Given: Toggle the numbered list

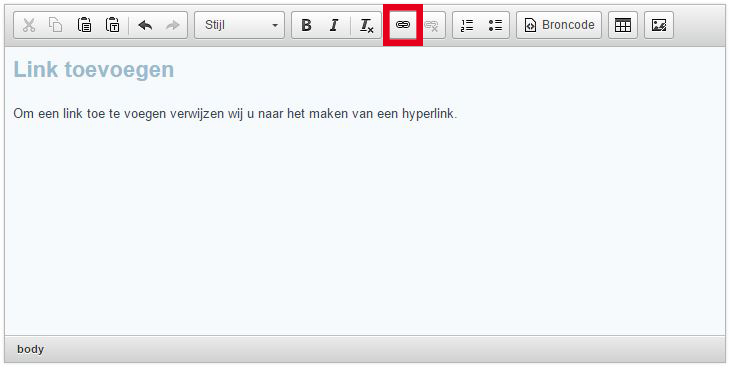Looking at the screenshot, I should [x=467, y=25].
